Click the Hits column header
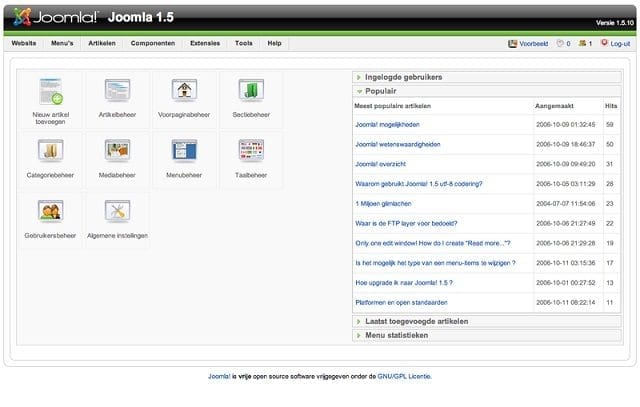The width and height of the screenshot is (640, 407). [611, 106]
